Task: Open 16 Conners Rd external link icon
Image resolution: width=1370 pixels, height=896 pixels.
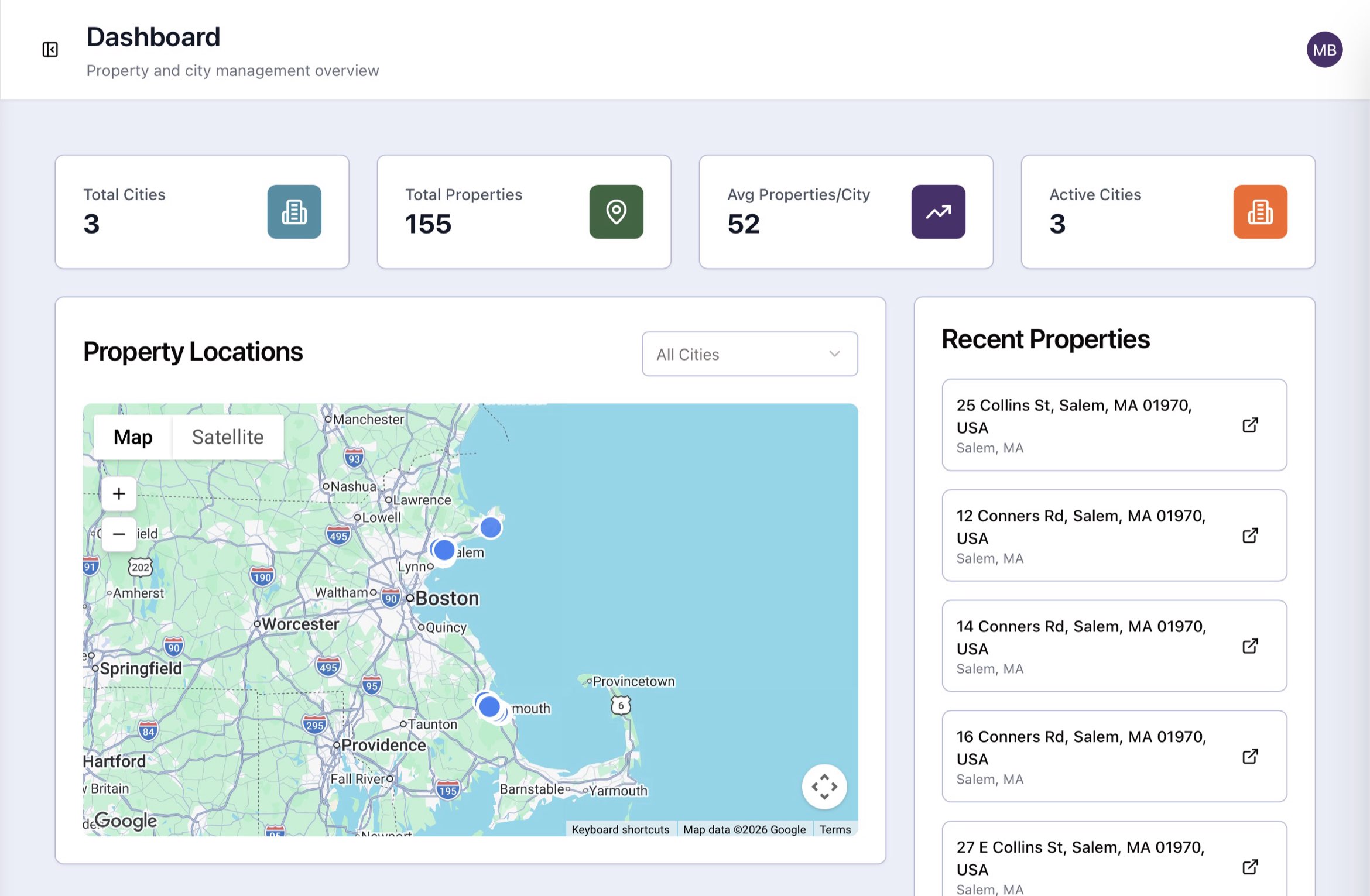Action: pos(1250,757)
